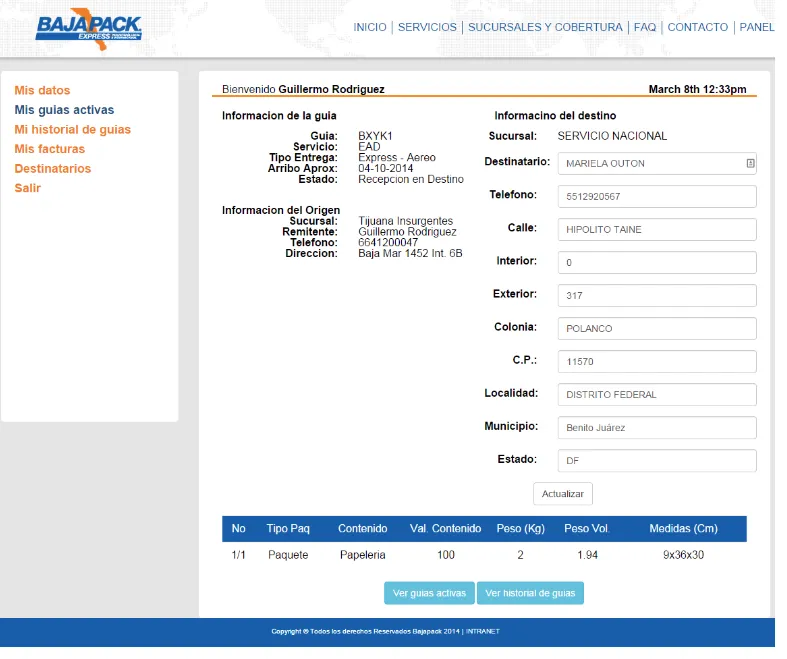Open Mi historial de guias sidebar link

click(72, 130)
